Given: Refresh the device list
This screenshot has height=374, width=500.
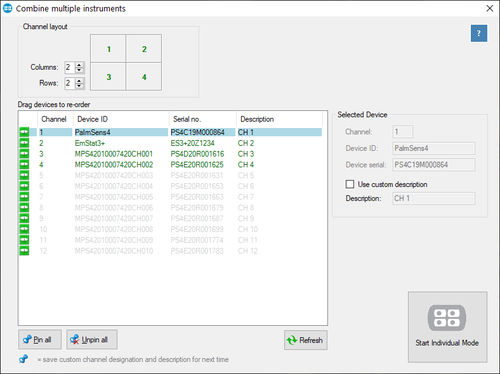Looking at the screenshot, I should tap(306, 340).
